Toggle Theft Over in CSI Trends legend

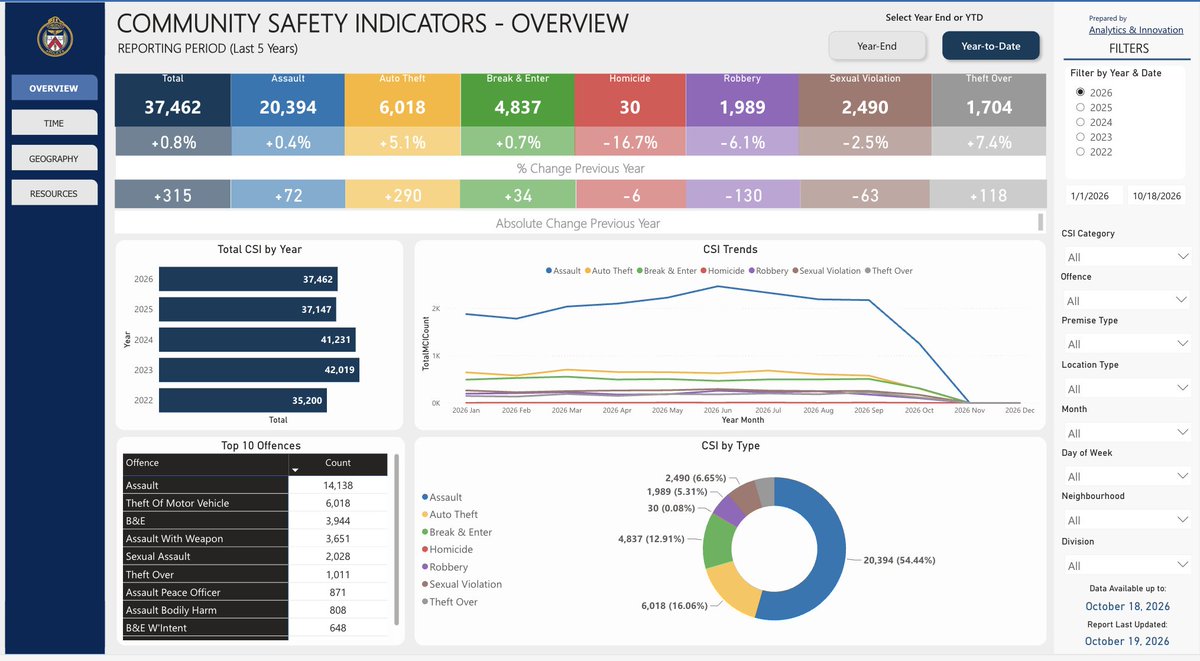click(x=889, y=271)
